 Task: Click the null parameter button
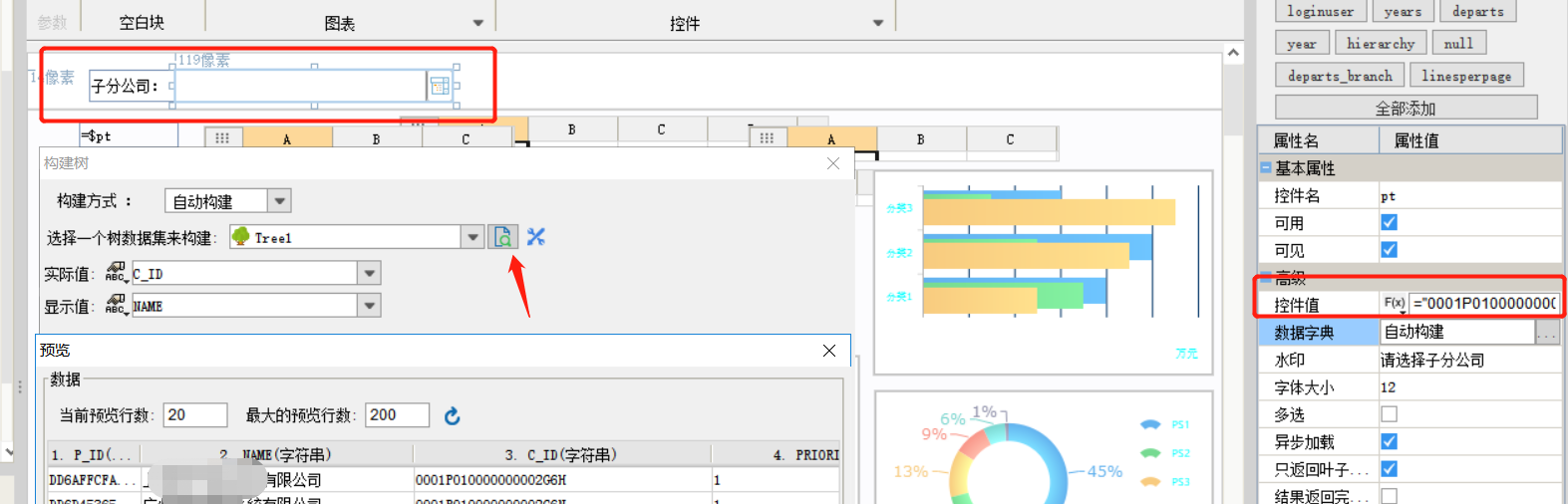pyautogui.click(x=1458, y=43)
